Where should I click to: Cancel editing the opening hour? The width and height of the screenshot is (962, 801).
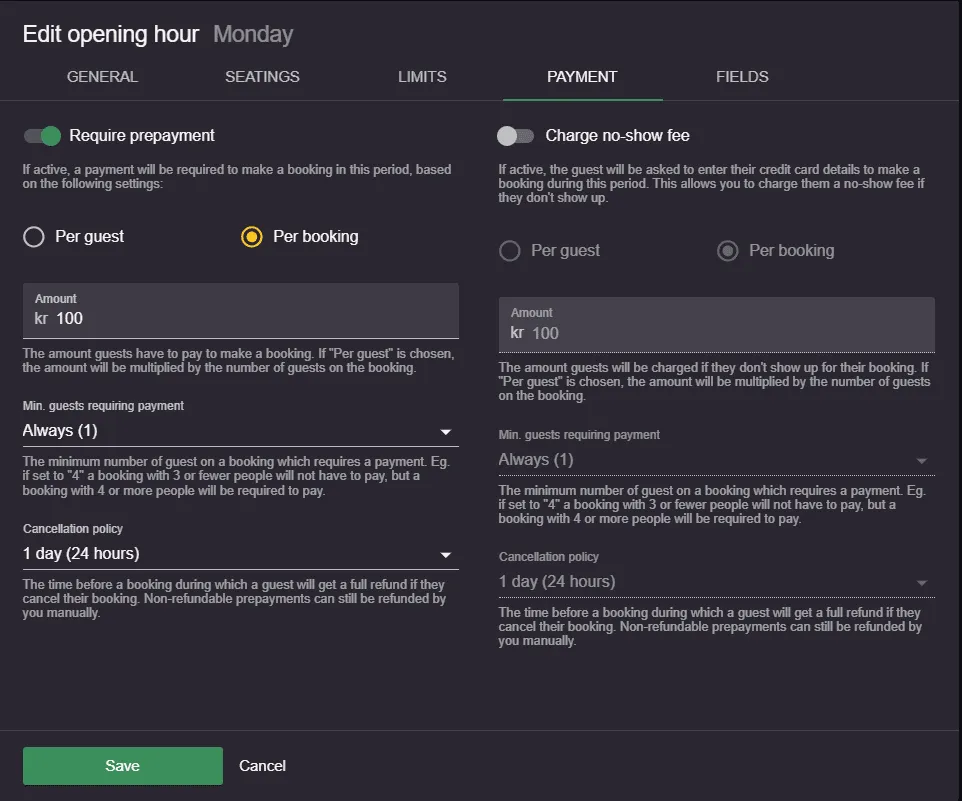coord(262,765)
